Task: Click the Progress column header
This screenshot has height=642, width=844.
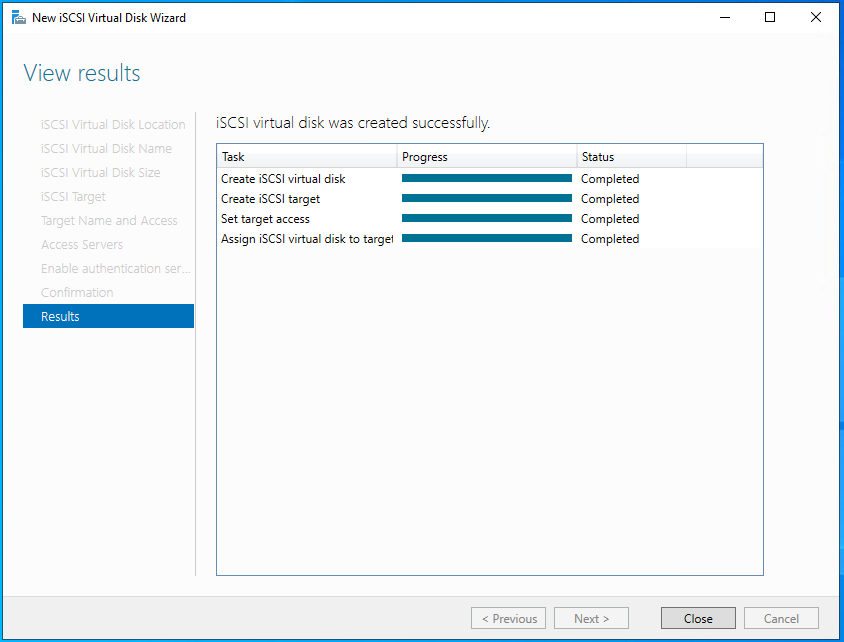Action: click(486, 157)
